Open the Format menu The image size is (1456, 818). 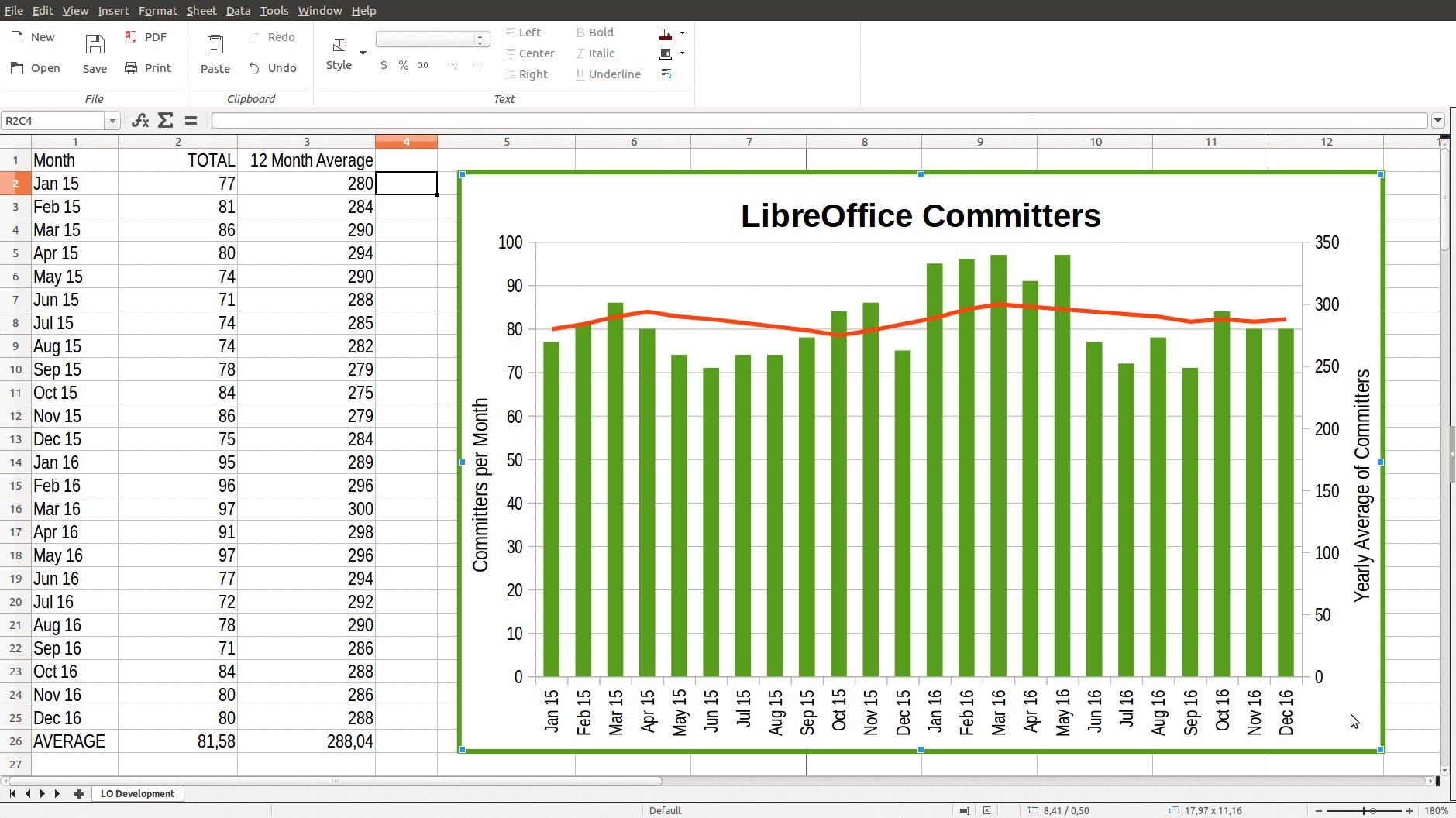point(158,10)
